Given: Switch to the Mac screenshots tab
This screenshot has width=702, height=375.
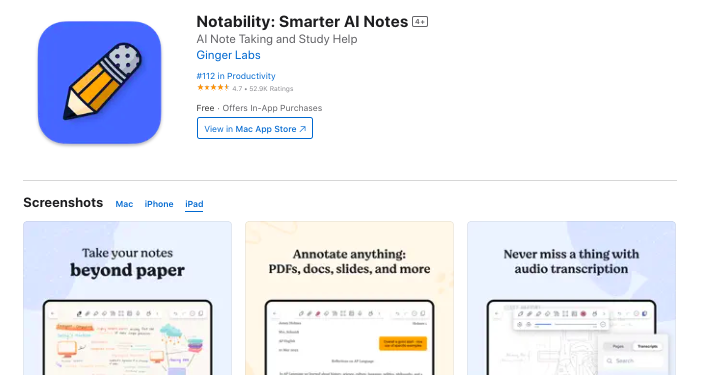Looking at the screenshot, I should pos(124,204).
